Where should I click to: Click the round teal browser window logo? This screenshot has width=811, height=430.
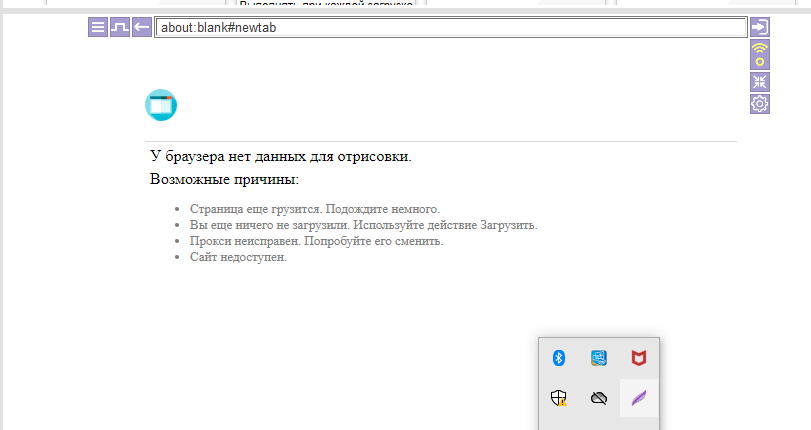tap(161, 105)
